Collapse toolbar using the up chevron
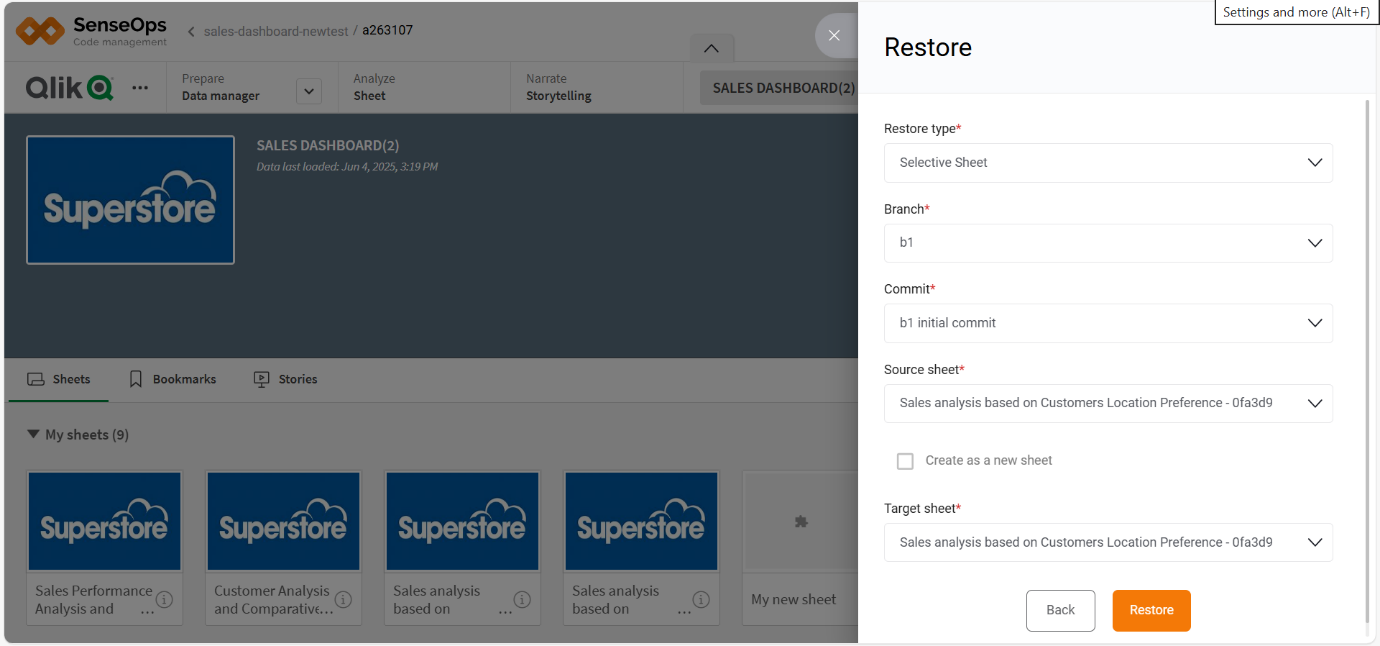The image size is (1380, 646). [711, 48]
